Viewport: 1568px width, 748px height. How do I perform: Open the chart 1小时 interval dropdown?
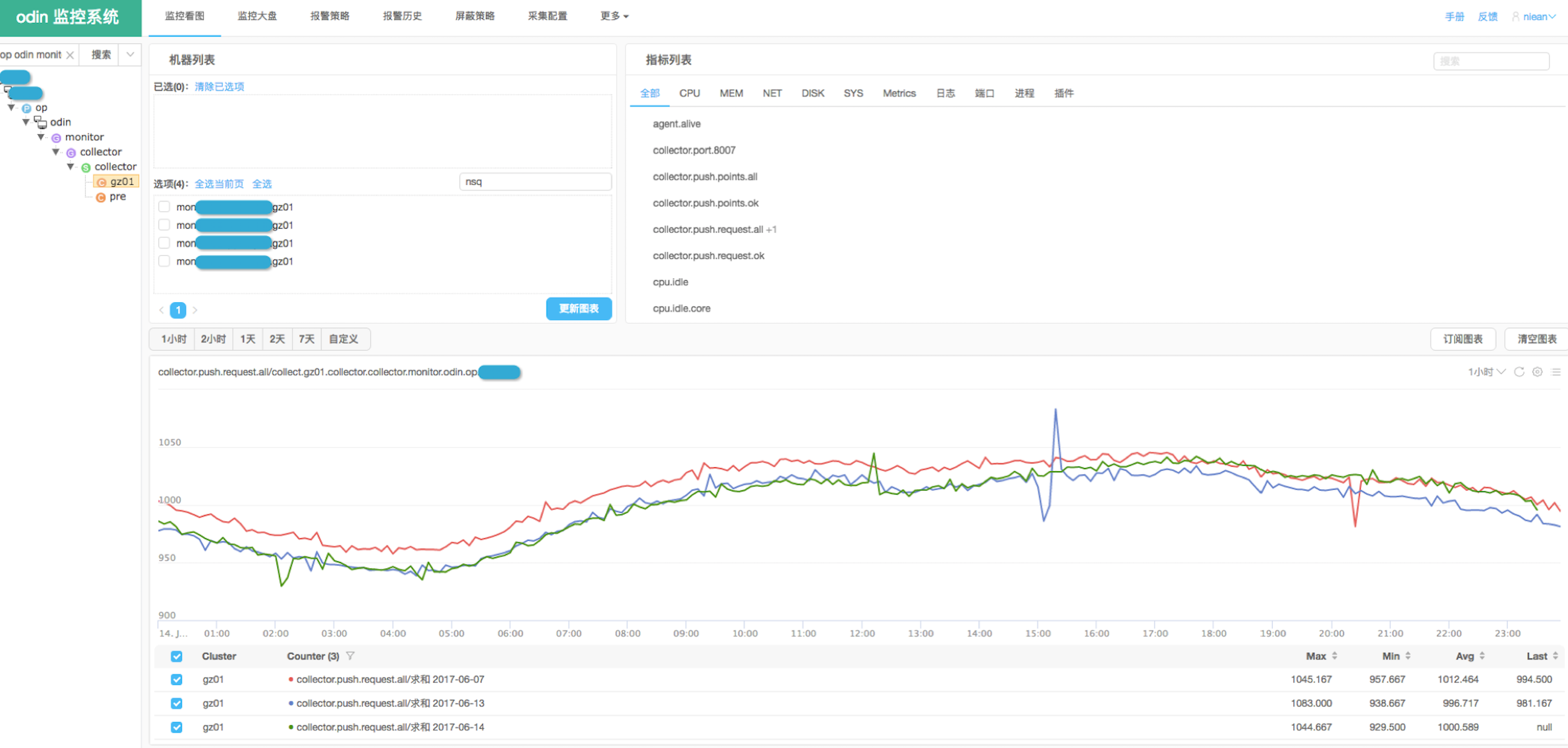1486,372
